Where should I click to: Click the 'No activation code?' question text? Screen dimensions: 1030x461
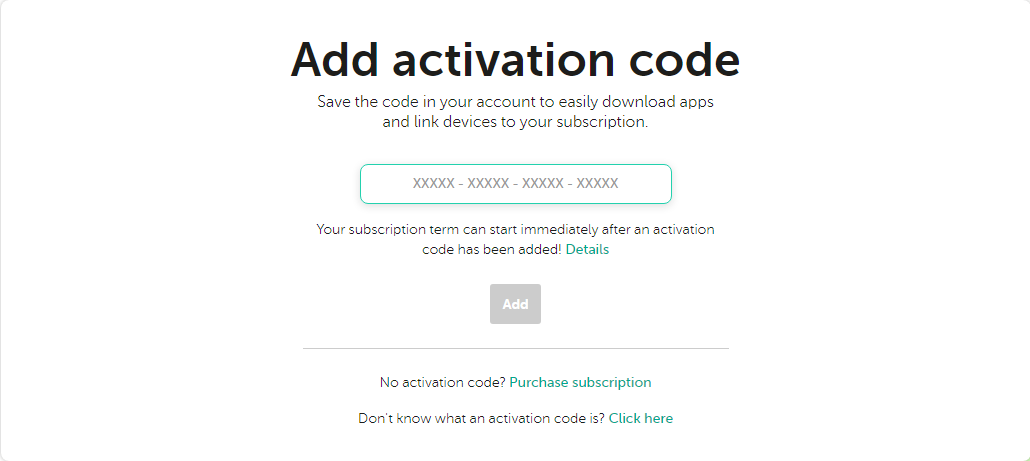(442, 382)
